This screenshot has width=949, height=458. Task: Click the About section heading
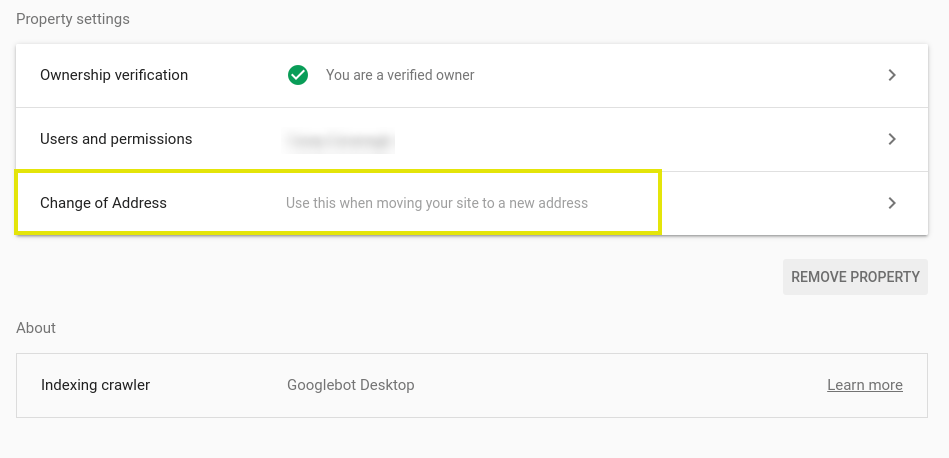coord(36,328)
